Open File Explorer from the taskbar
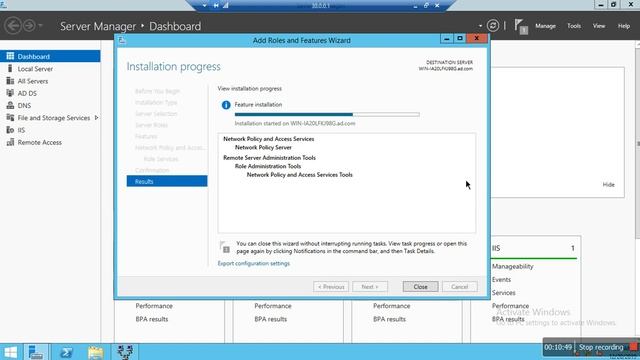 (x=96, y=352)
